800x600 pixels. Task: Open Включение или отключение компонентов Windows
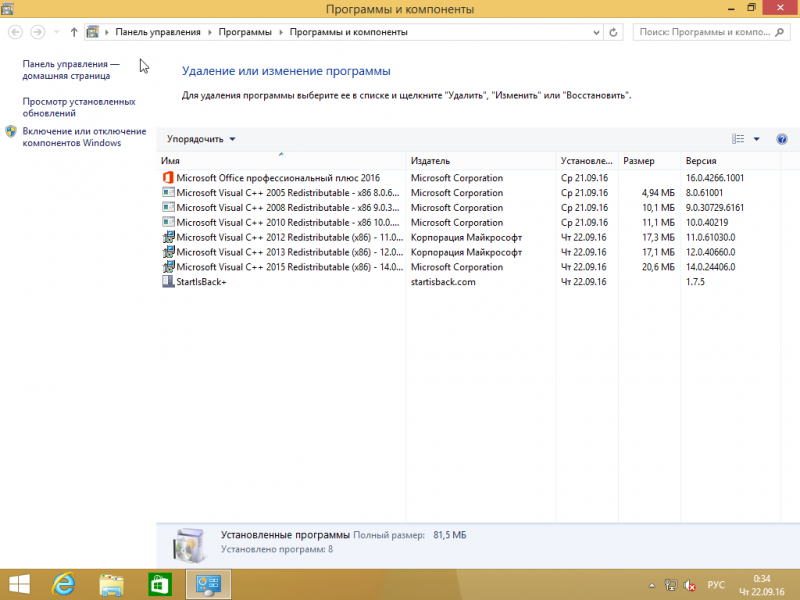84,137
